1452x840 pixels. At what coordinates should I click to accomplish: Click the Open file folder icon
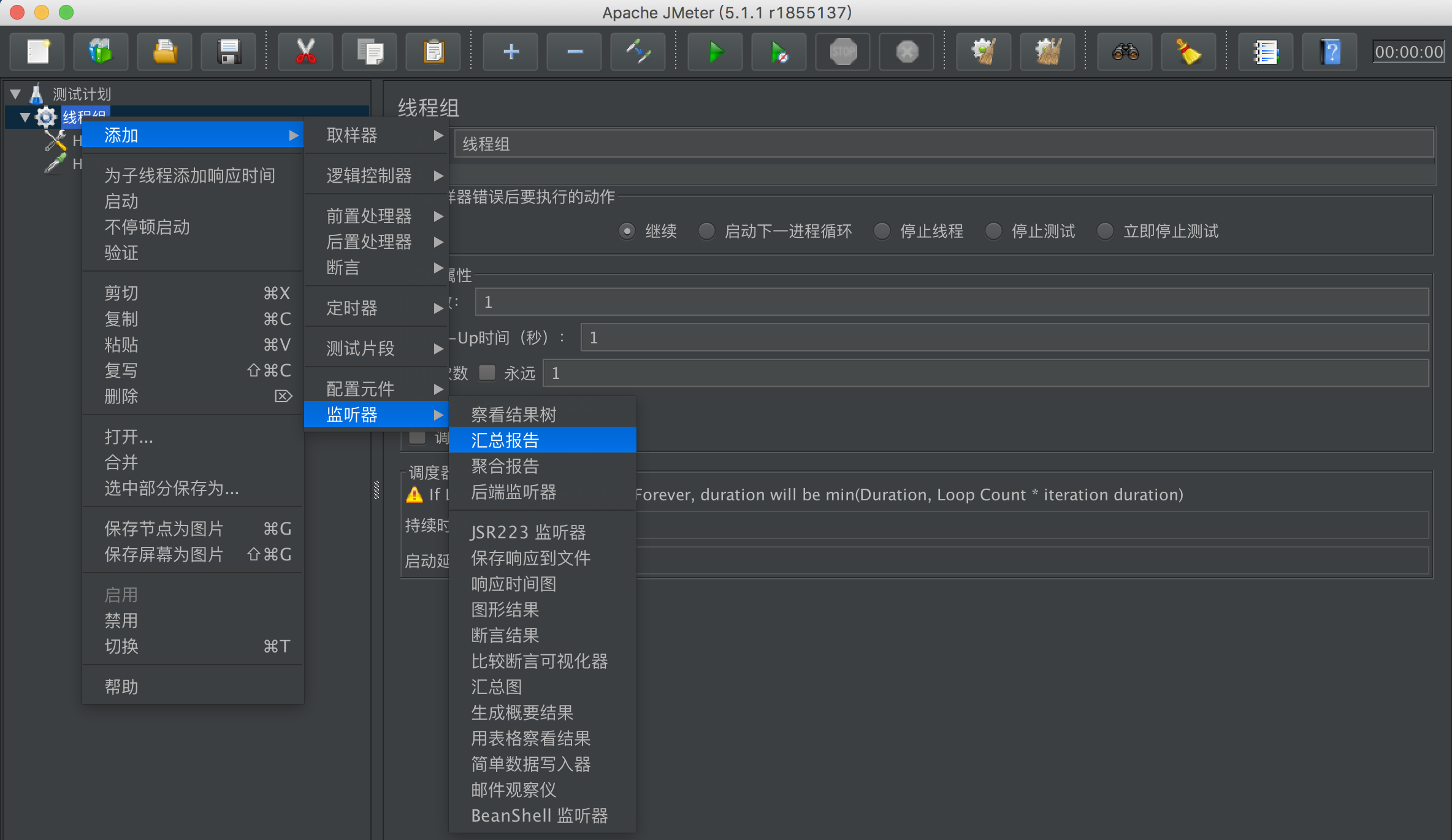(165, 52)
